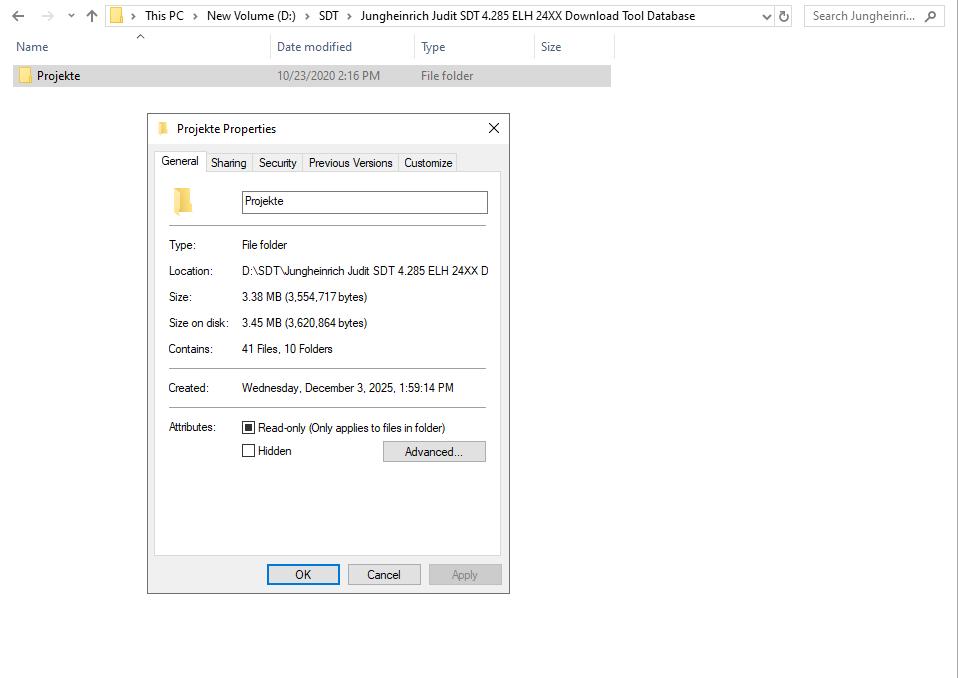This screenshot has width=958, height=678.
Task: Click the 10/23/2020 2:16 PM date cell
Action: [328, 76]
